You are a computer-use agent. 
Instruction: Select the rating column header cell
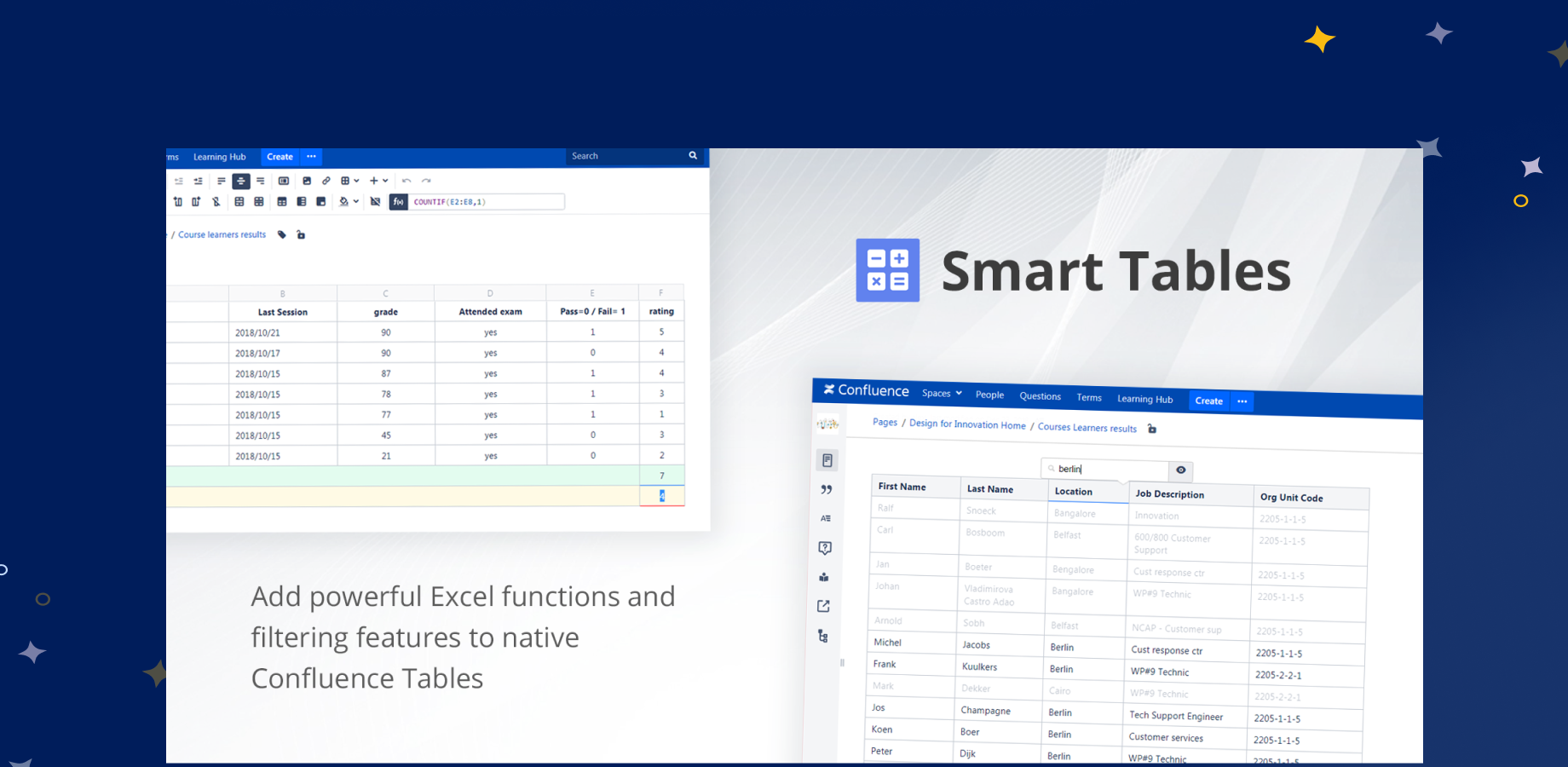pyautogui.click(x=661, y=311)
